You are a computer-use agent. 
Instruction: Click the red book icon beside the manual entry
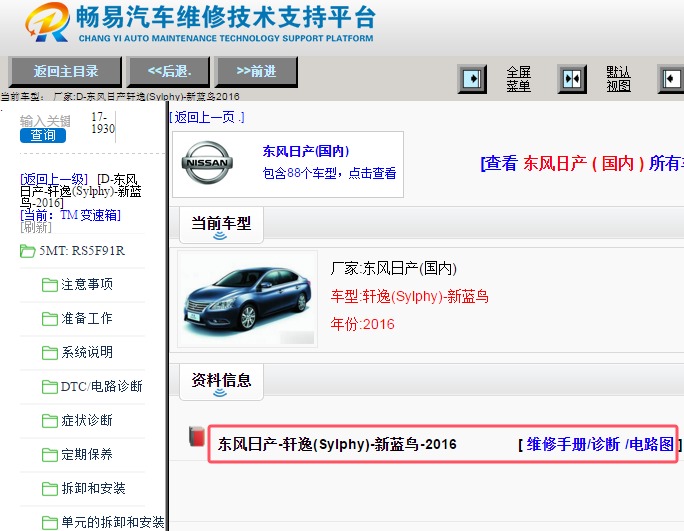pos(197,437)
